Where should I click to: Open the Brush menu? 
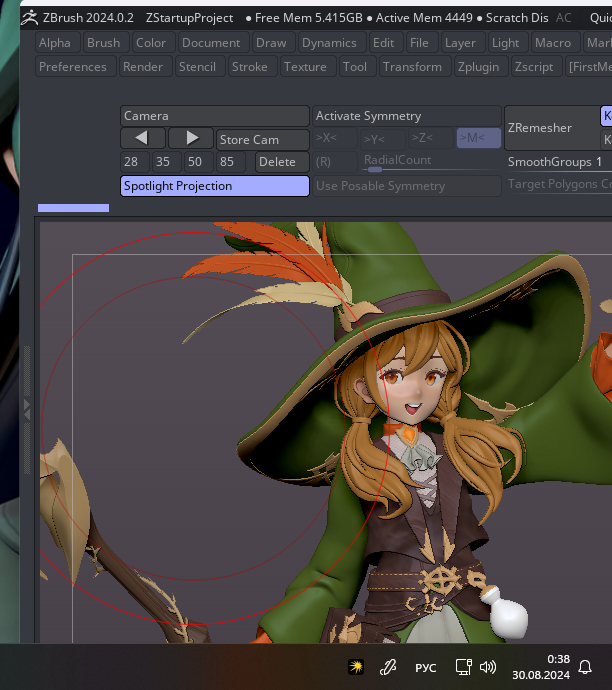pos(104,43)
